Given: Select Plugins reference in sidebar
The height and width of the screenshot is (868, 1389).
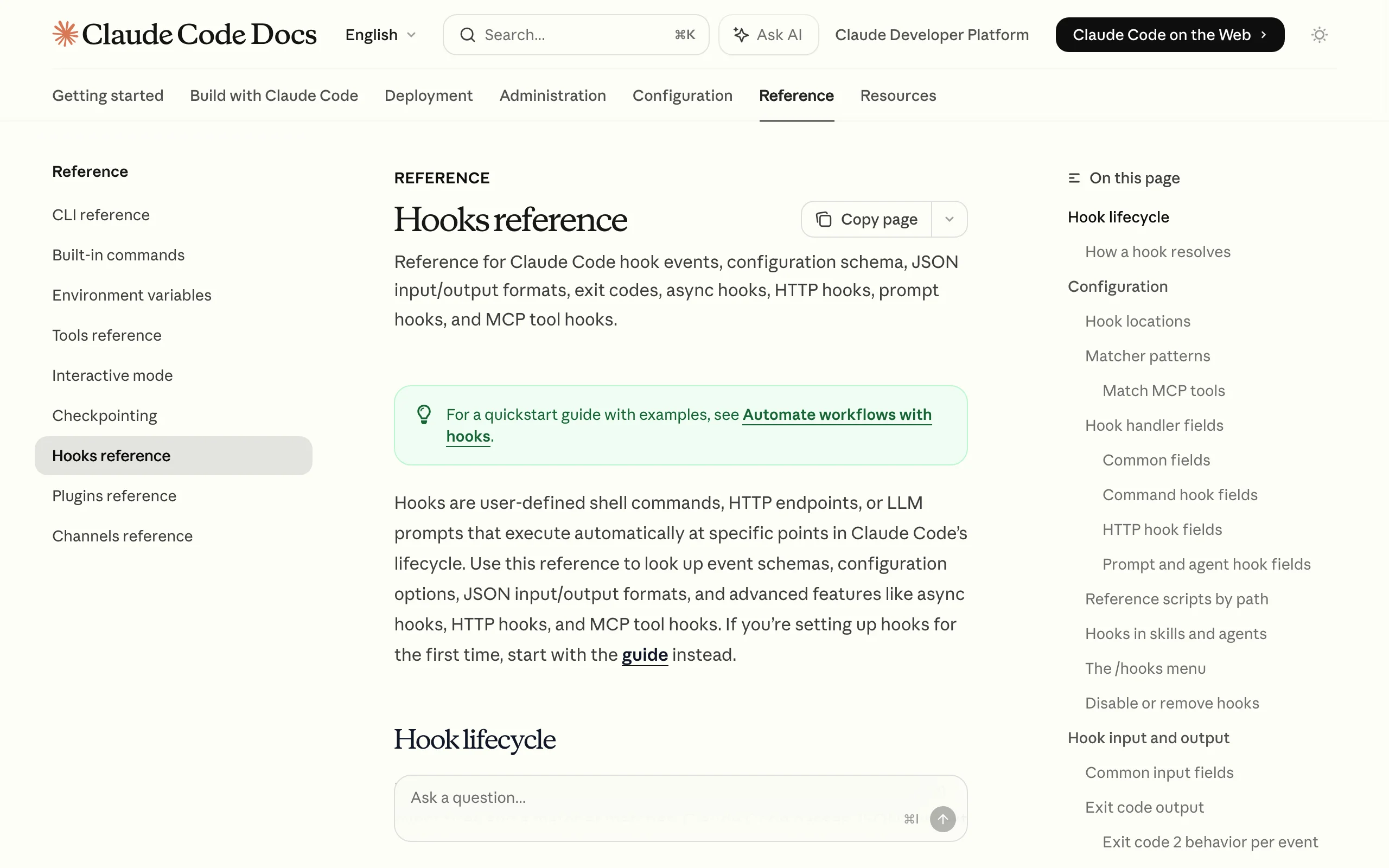Looking at the screenshot, I should (x=114, y=495).
